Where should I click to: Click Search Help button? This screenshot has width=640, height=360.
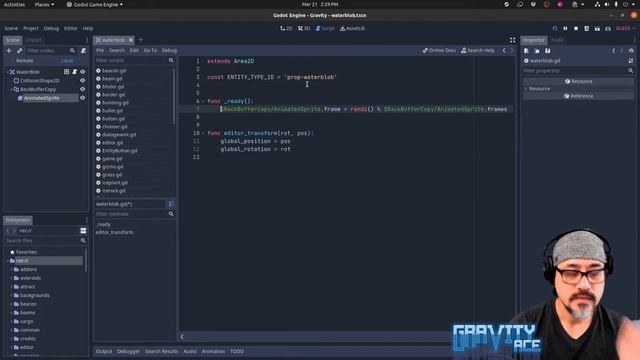tap(478, 51)
